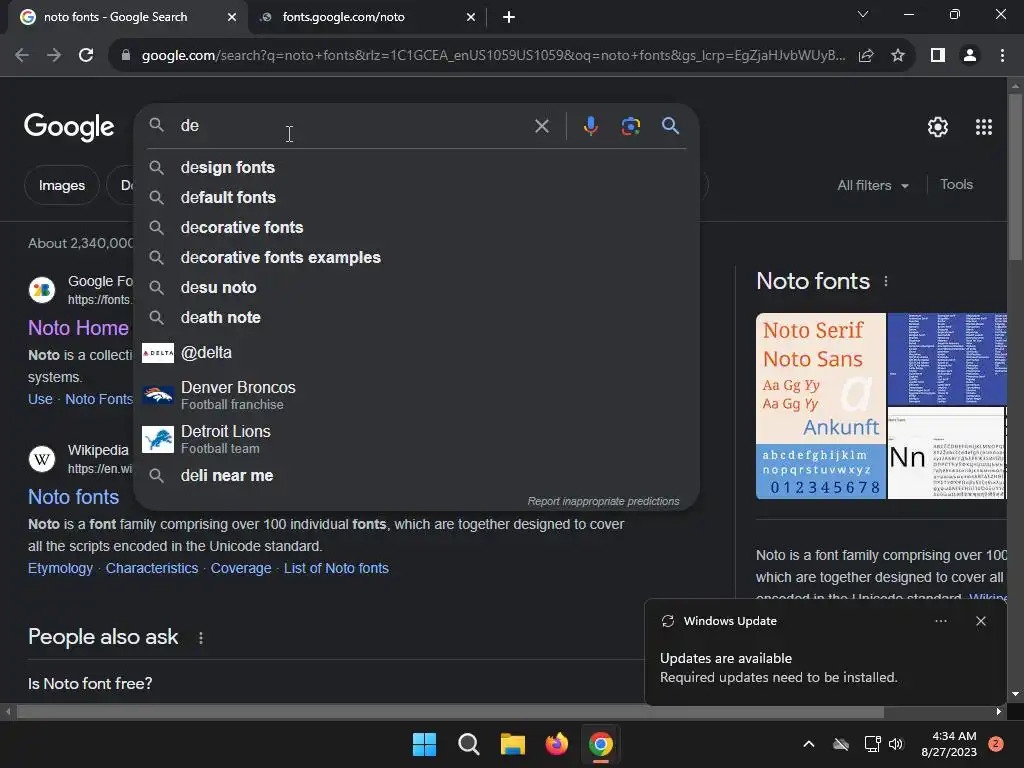Click the address bar URL
1024x768 pixels.
[493, 56]
